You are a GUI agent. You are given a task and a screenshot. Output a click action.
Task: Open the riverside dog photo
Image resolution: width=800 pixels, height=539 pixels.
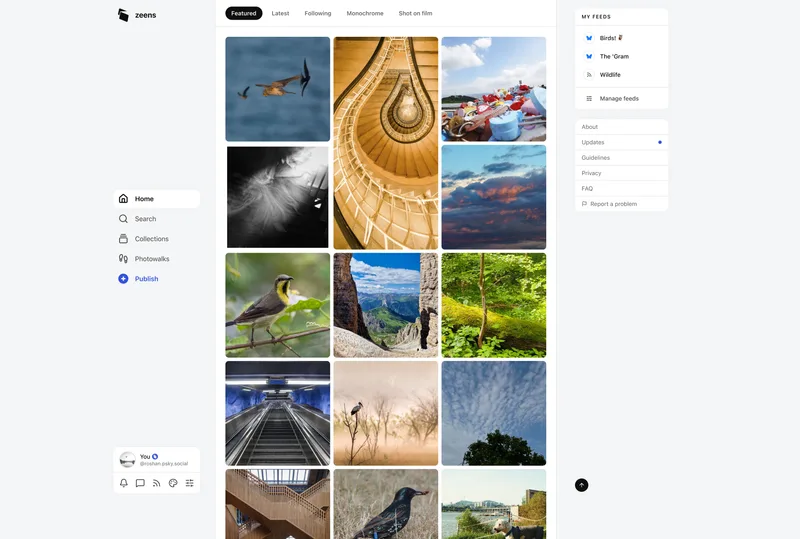(x=494, y=504)
